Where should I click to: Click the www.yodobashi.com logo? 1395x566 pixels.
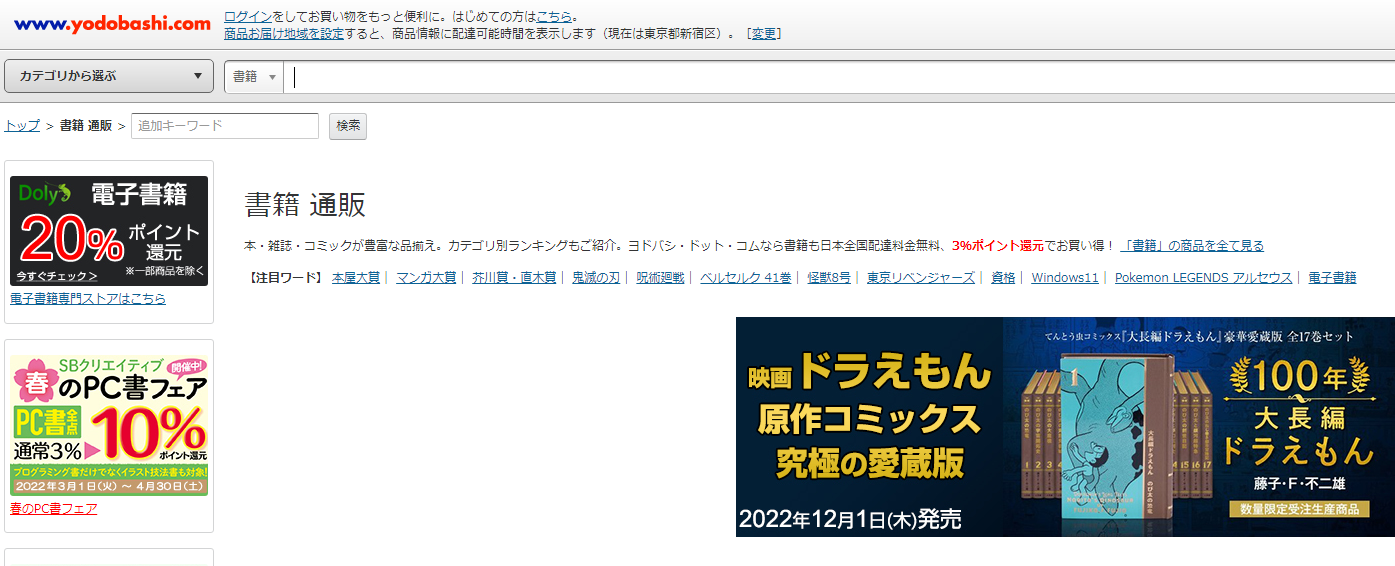112,24
